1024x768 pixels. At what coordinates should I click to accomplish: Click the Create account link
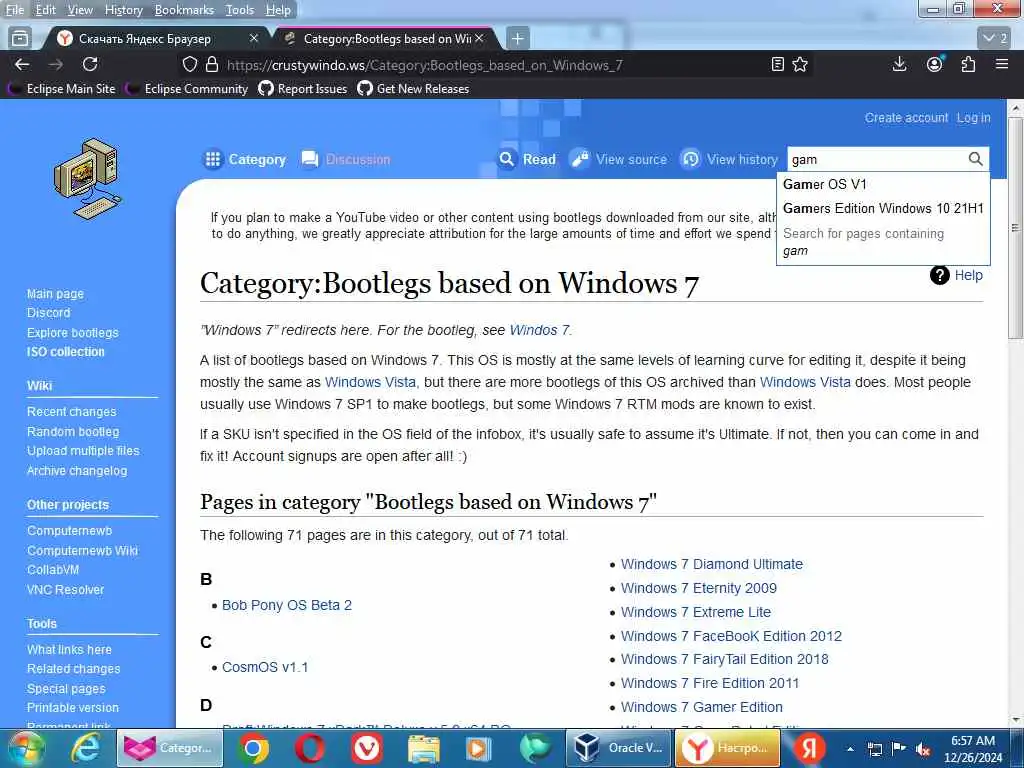[x=906, y=118]
